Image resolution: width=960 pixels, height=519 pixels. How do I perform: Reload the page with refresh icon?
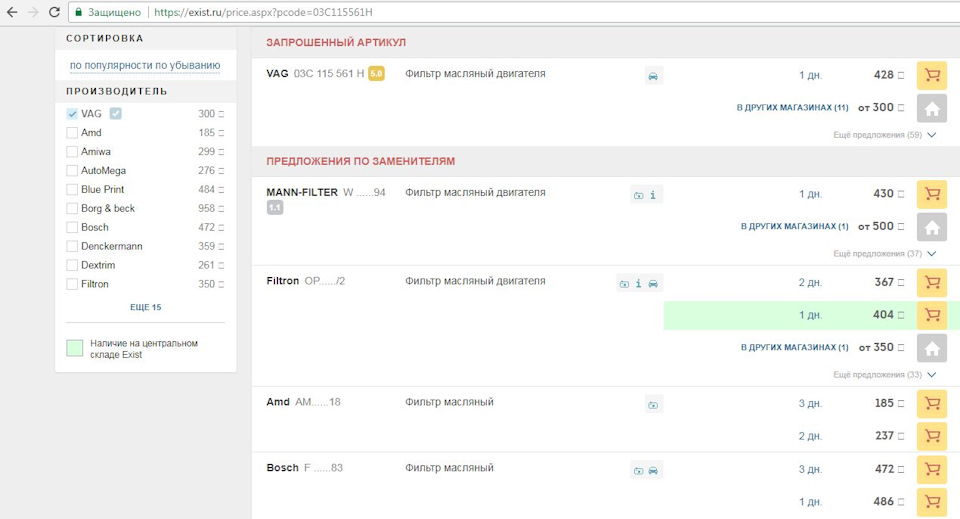54,12
